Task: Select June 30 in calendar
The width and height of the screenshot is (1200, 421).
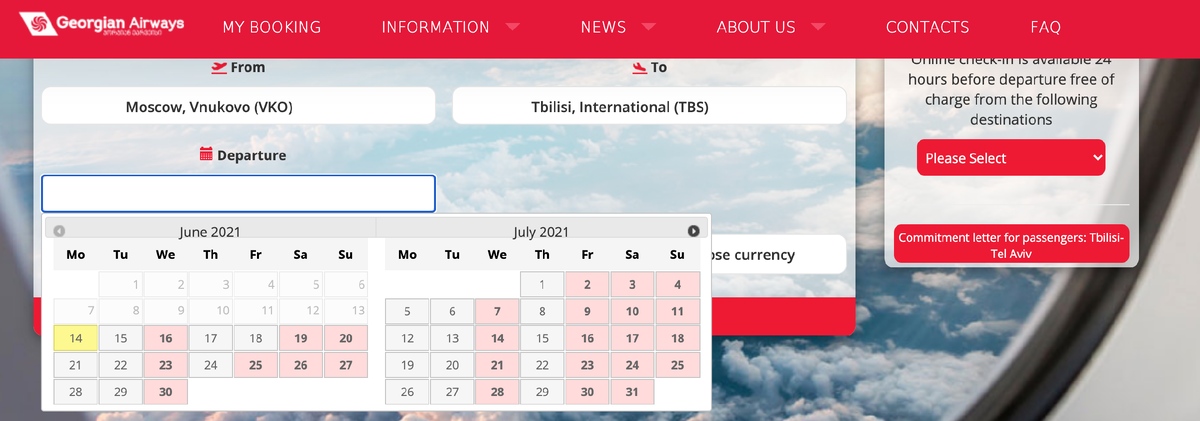Action: pos(166,392)
